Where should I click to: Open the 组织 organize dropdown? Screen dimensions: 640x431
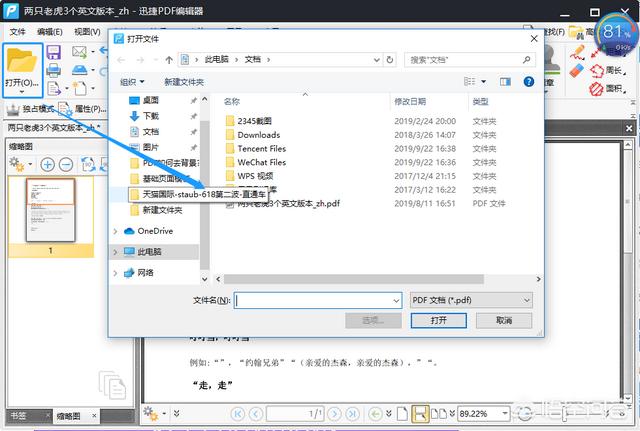(132, 82)
